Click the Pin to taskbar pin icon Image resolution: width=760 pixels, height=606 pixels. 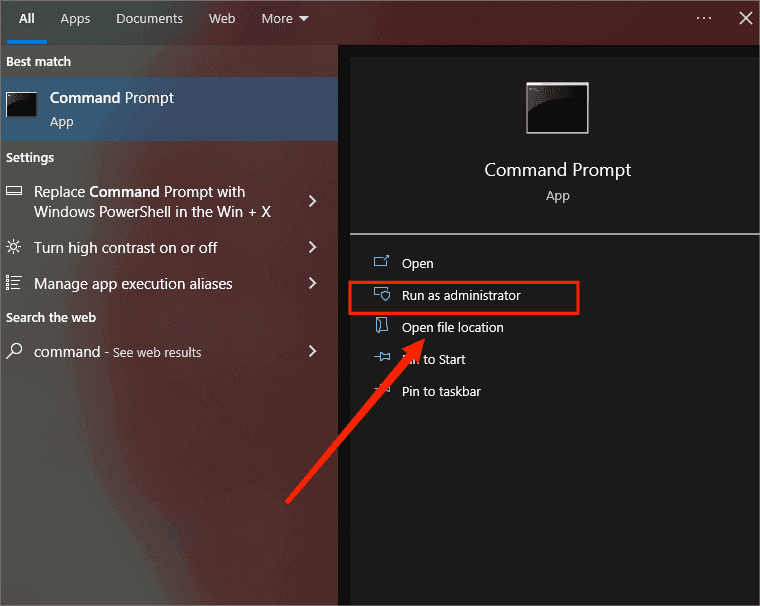tap(381, 391)
